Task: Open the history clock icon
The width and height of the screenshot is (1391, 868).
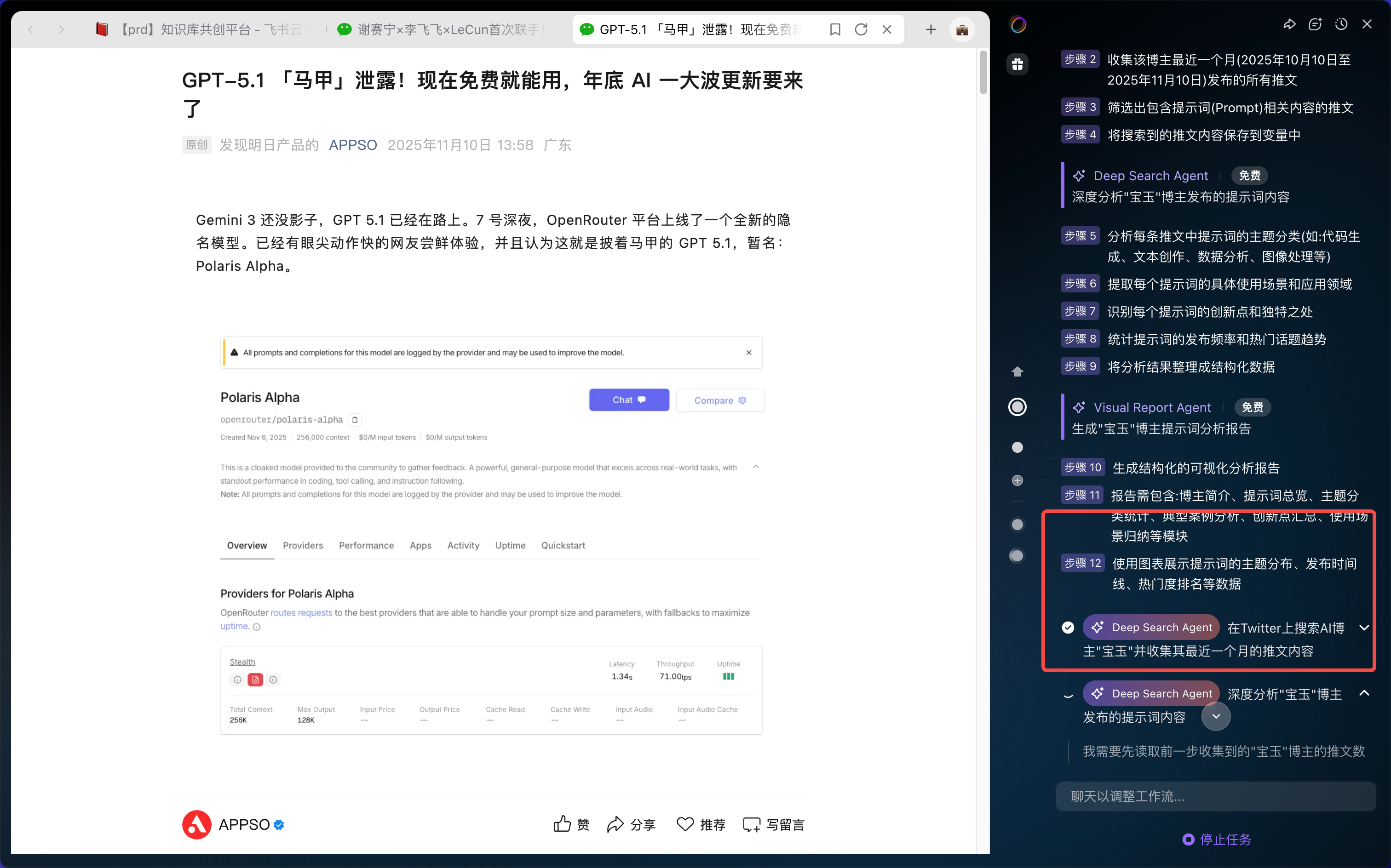Action: point(1341,24)
